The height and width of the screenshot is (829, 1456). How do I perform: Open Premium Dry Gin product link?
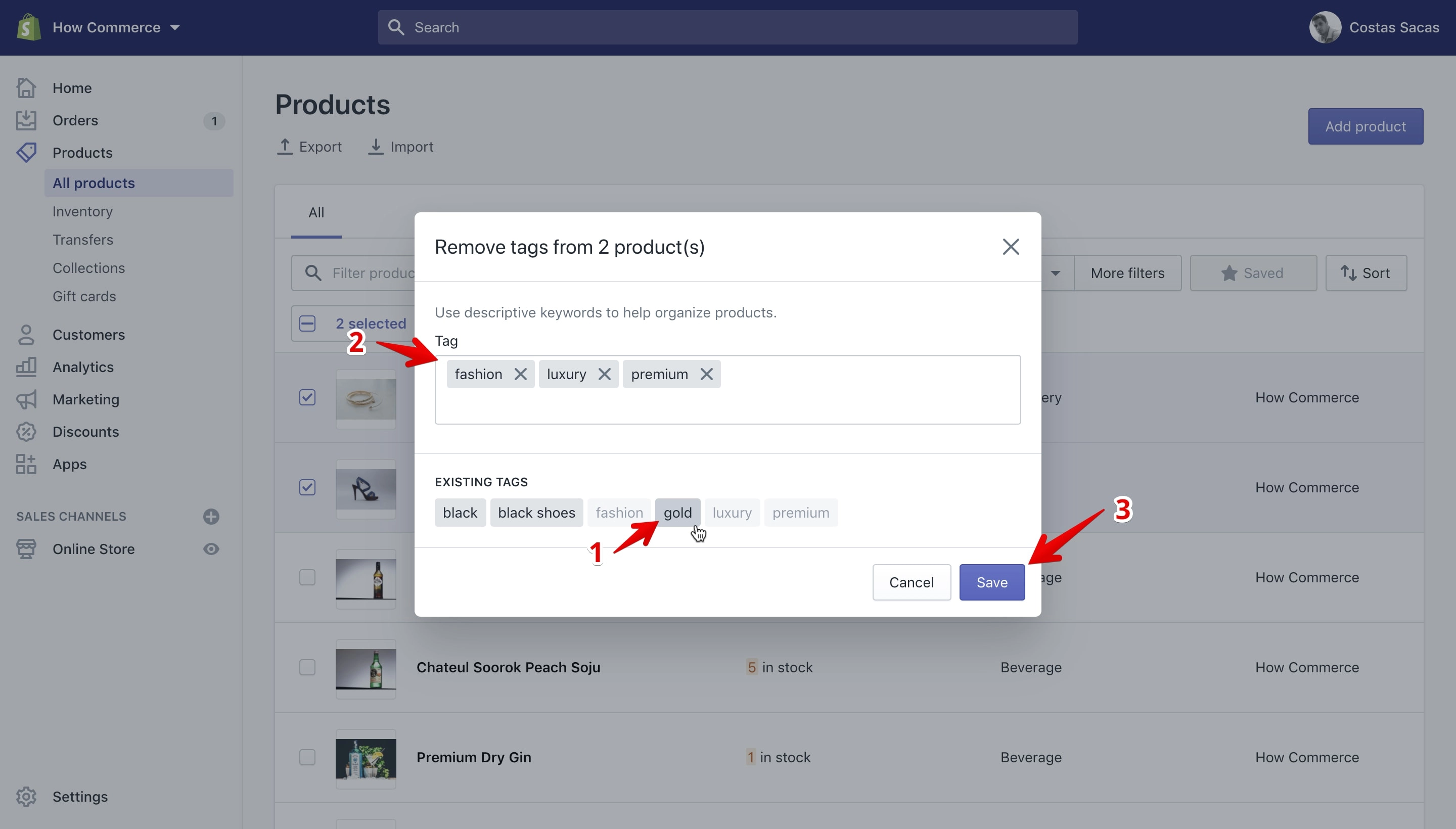coord(474,757)
